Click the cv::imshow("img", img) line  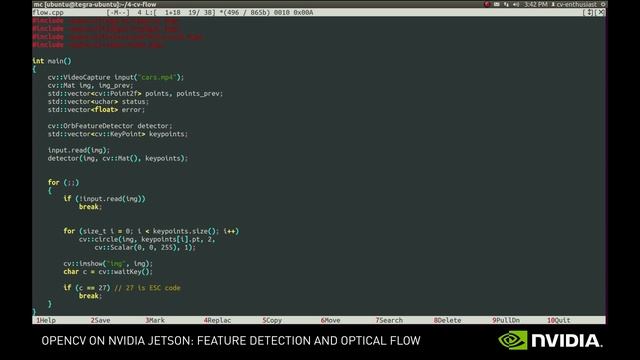pyautogui.click(x=108, y=264)
